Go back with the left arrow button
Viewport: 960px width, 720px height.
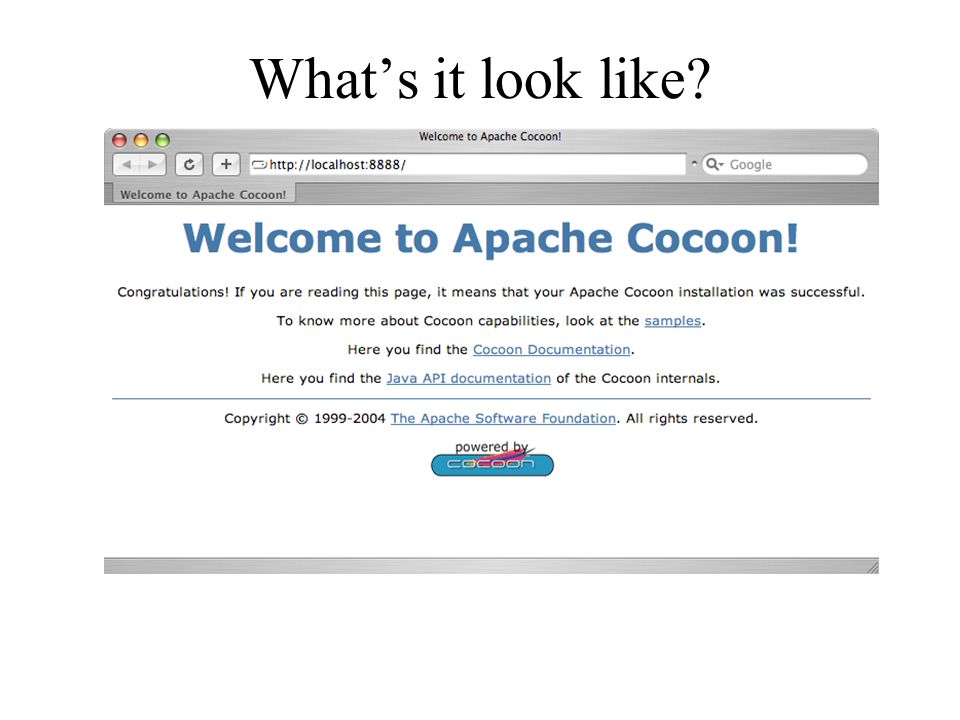[x=127, y=165]
